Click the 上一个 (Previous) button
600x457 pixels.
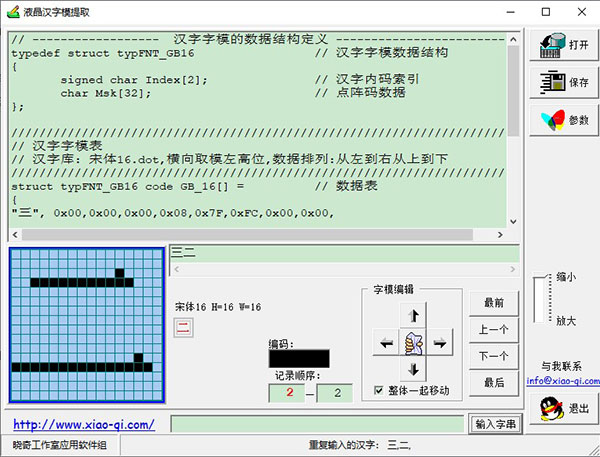pyautogui.click(x=494, y=330)
